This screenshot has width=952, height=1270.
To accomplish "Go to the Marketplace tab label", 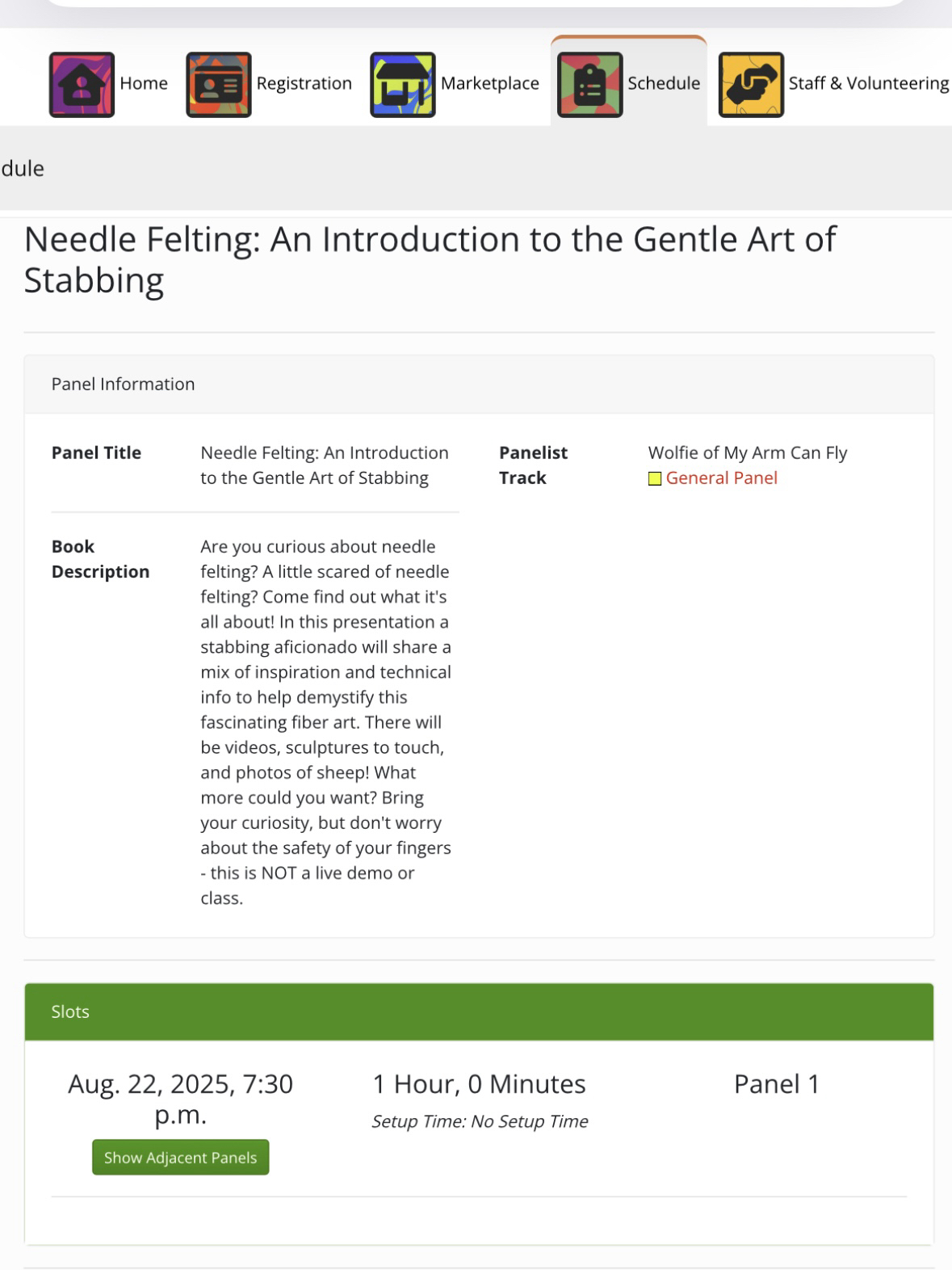I will click(490, 83).
